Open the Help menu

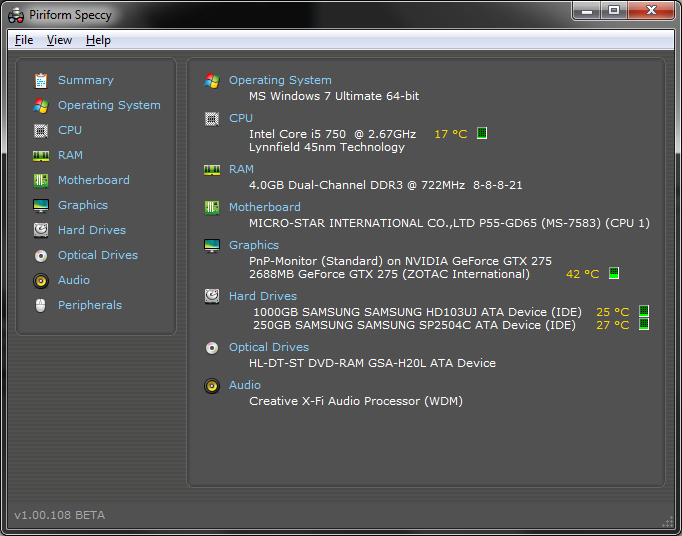tap(98, 40)
